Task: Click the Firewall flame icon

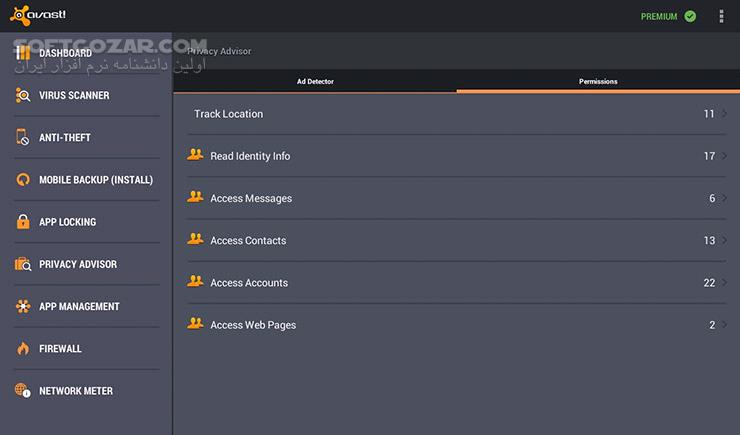Action: [x=23, y=348]
